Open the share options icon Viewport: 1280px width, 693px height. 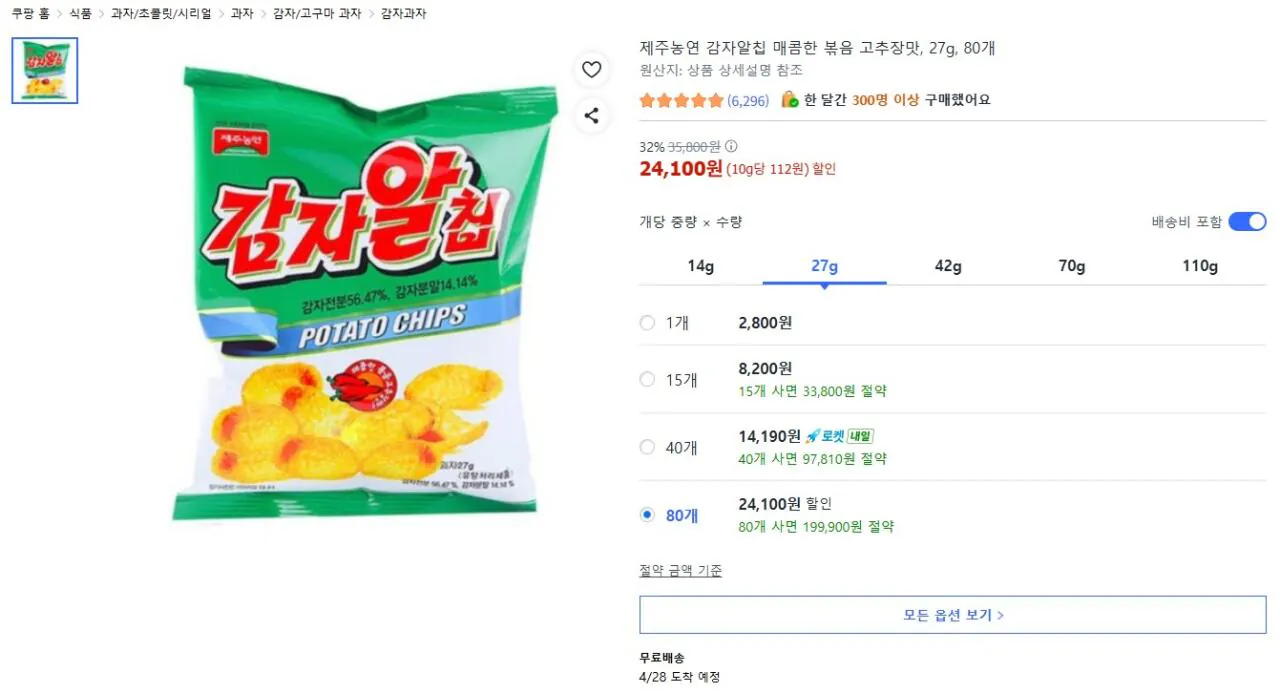[x=591, y=115]
